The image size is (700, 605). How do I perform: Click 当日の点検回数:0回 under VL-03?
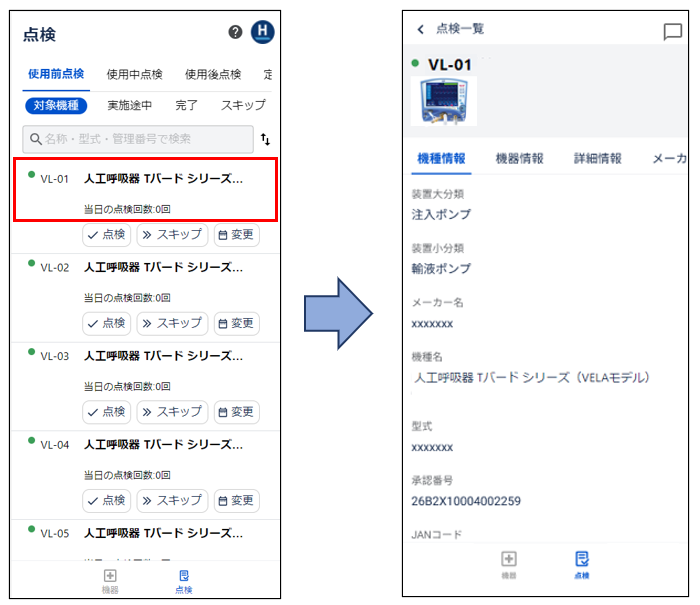click(x=127, y=386)
